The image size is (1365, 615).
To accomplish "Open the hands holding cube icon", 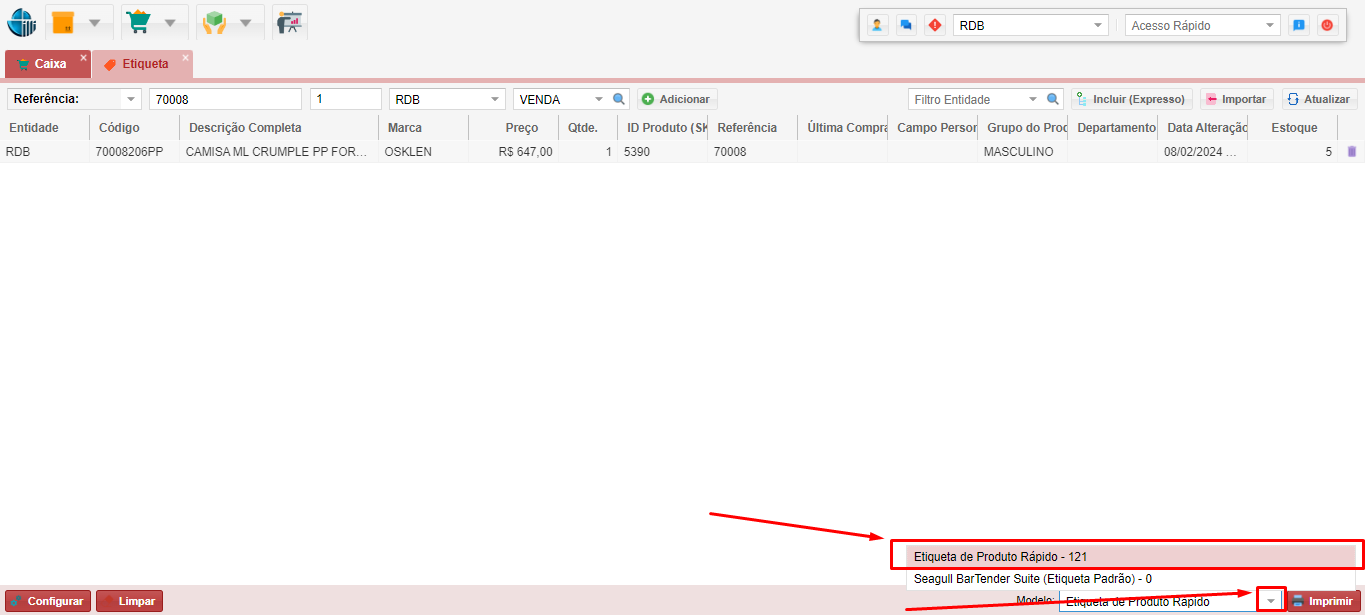I will tap(213, 23).
